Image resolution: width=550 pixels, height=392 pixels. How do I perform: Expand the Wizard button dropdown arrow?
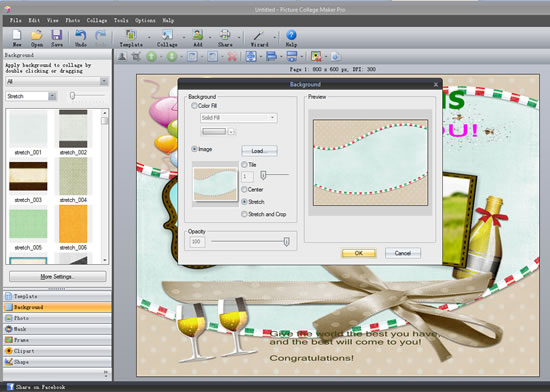[x=275, y=37]
